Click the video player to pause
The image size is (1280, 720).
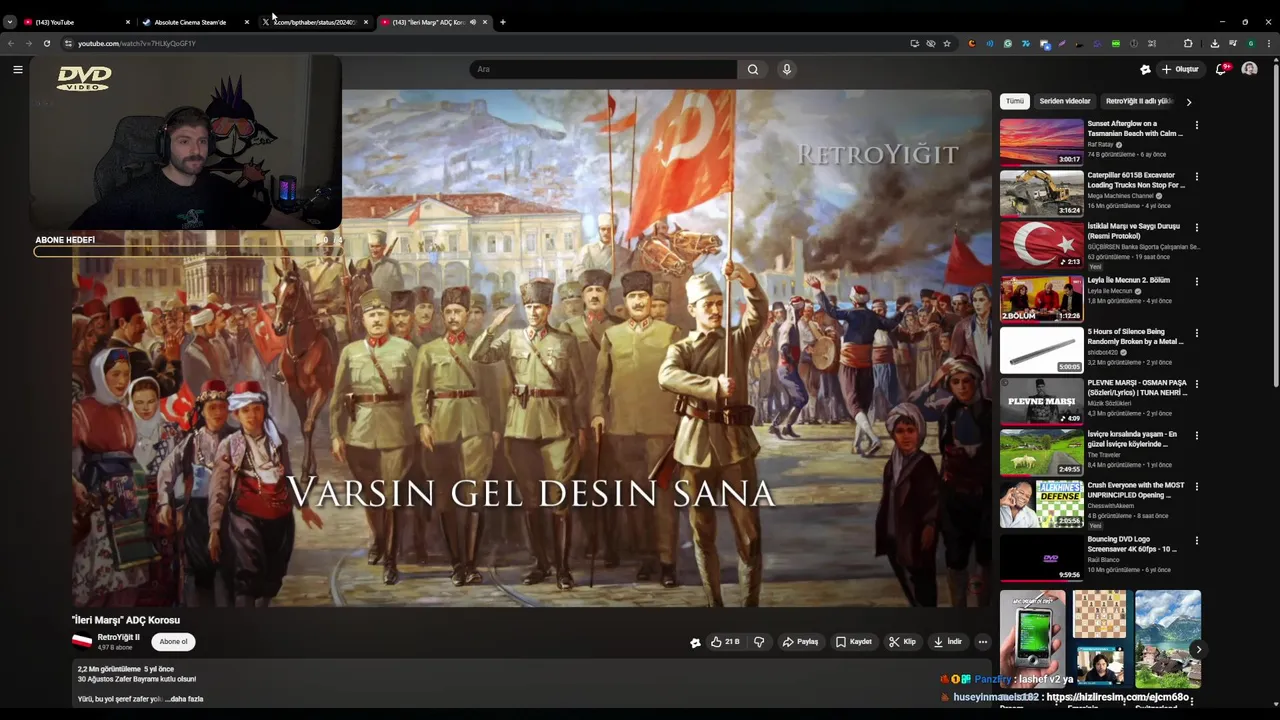(531, 348)
